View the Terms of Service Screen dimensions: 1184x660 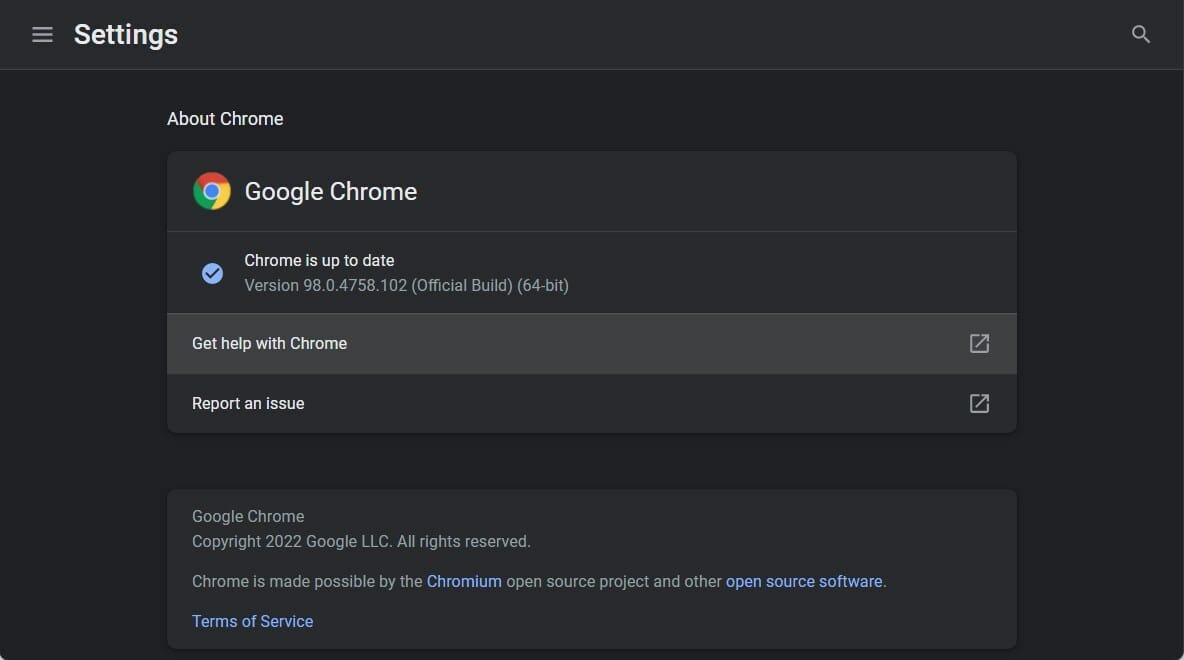tap(252, 621)
